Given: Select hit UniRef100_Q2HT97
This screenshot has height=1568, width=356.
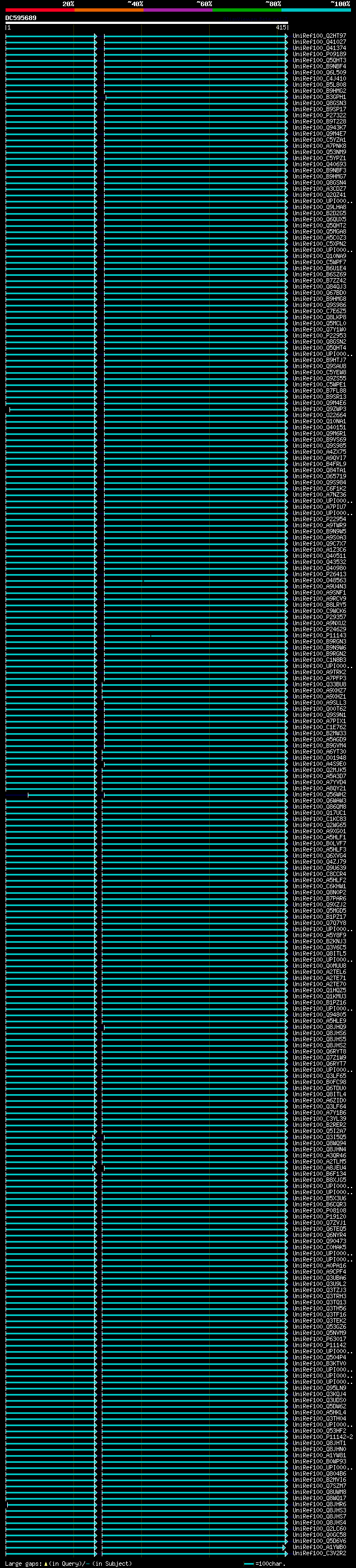Looking at the screenshot, I should 319,36.
